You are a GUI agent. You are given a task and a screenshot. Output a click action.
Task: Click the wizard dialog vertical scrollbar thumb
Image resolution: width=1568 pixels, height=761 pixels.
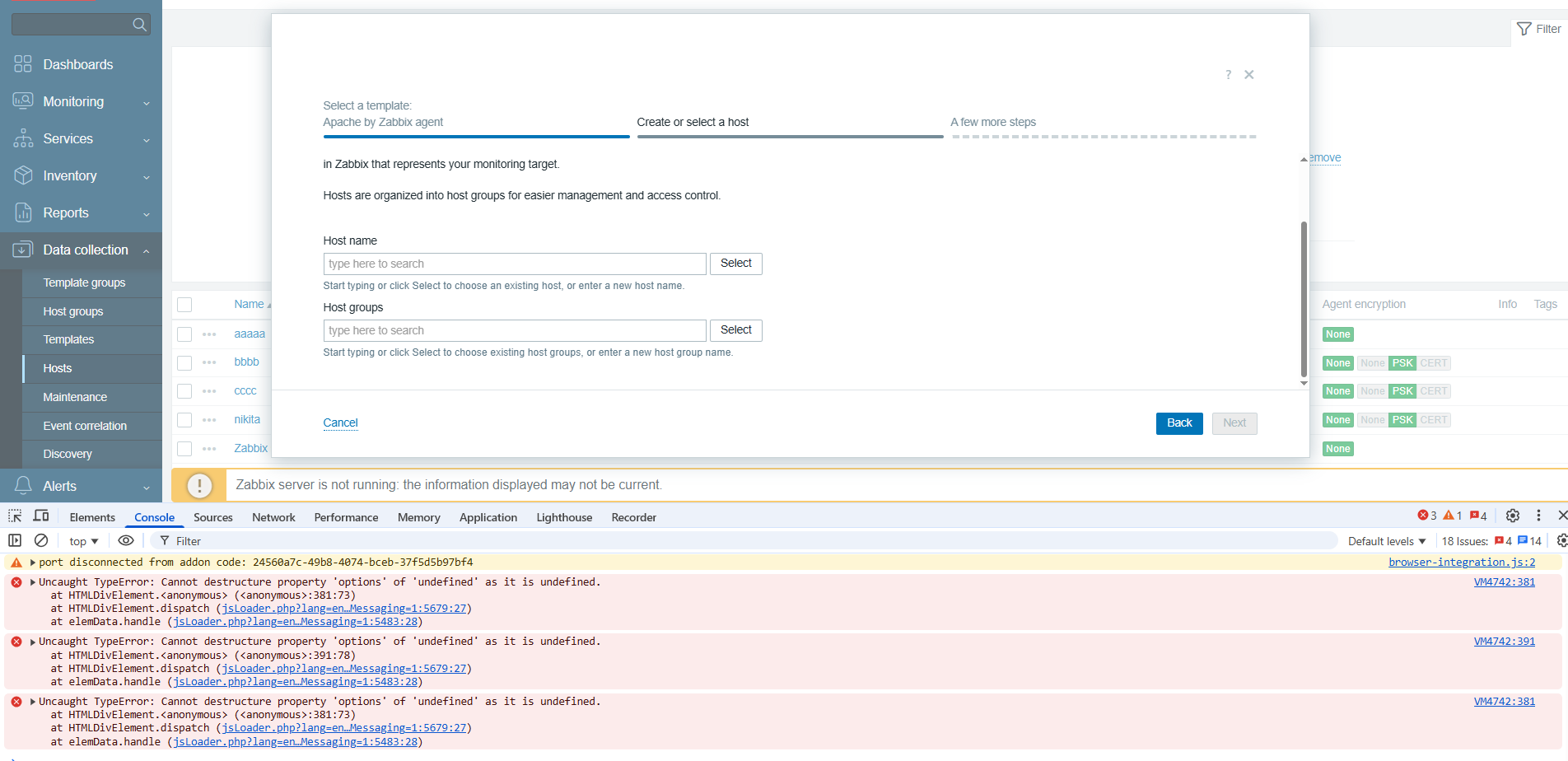[x=1304, y=298]
